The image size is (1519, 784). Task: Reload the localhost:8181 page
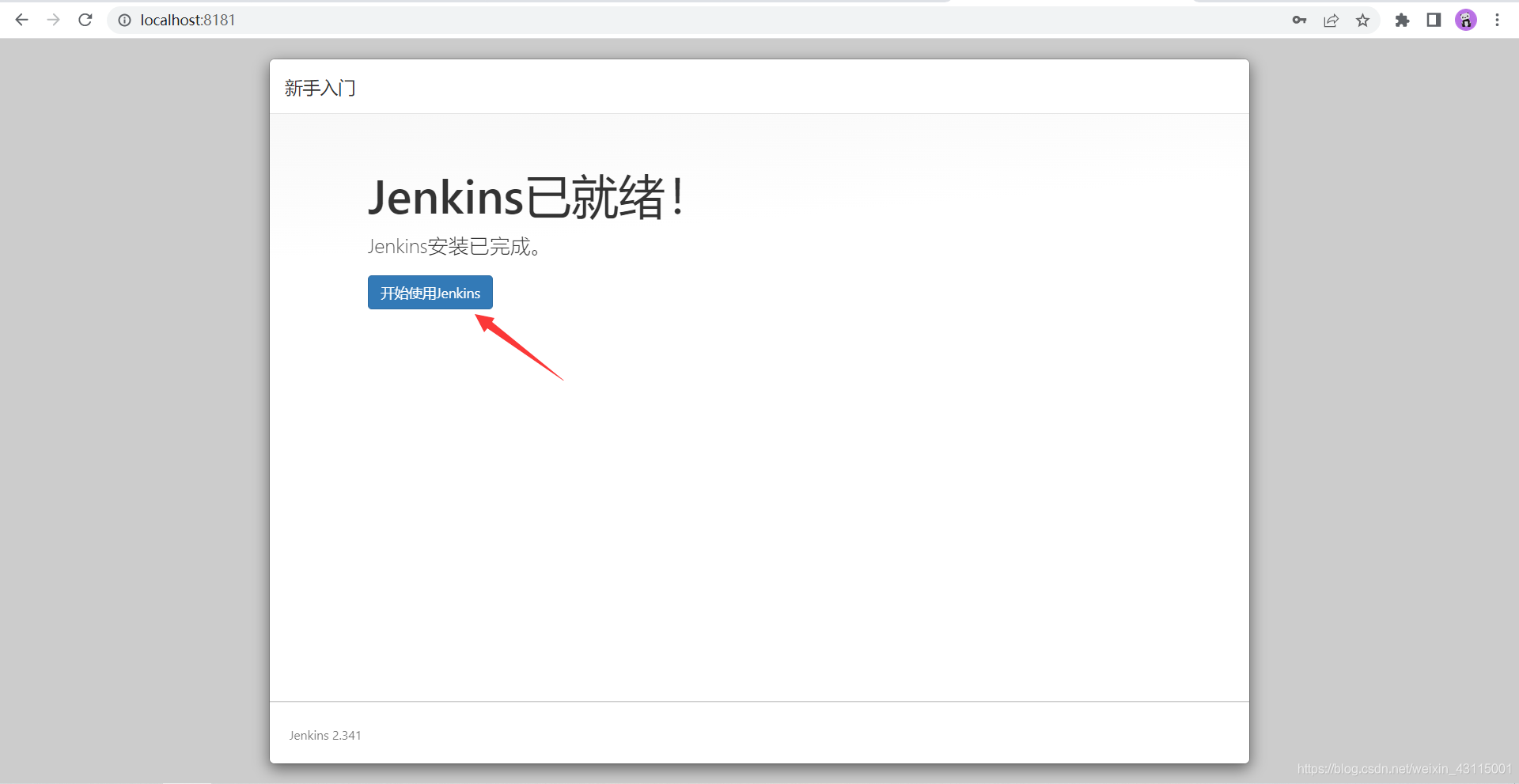[x=85, y=20]
